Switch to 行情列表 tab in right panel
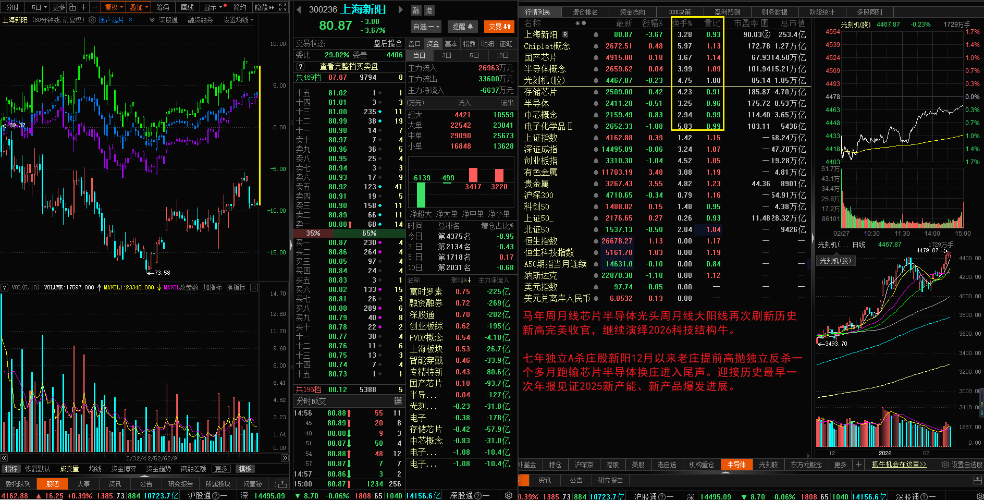Screen dimensions: 984x500 [x=538, y=12]
